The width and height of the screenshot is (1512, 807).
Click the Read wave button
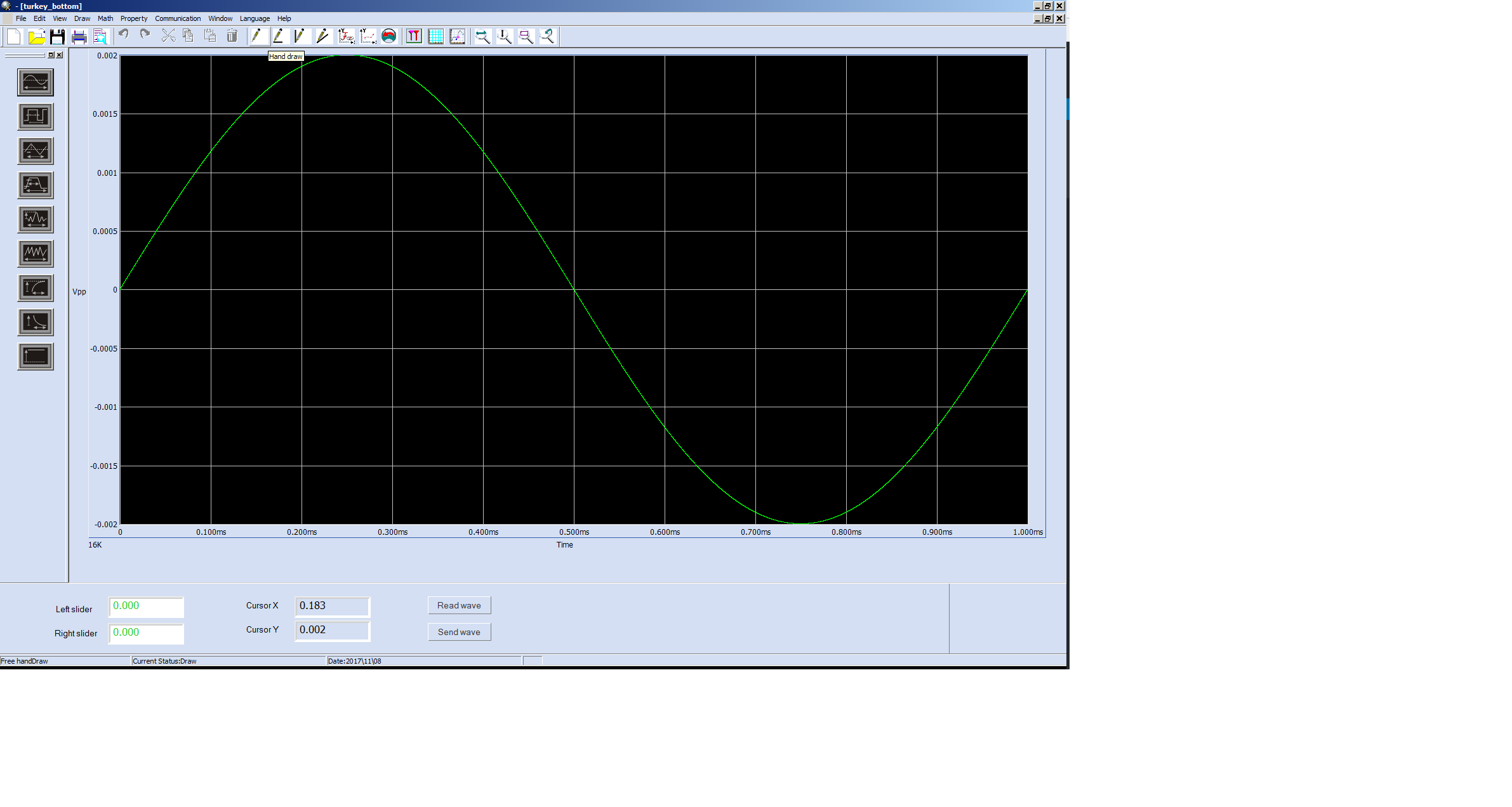[459, 605]
